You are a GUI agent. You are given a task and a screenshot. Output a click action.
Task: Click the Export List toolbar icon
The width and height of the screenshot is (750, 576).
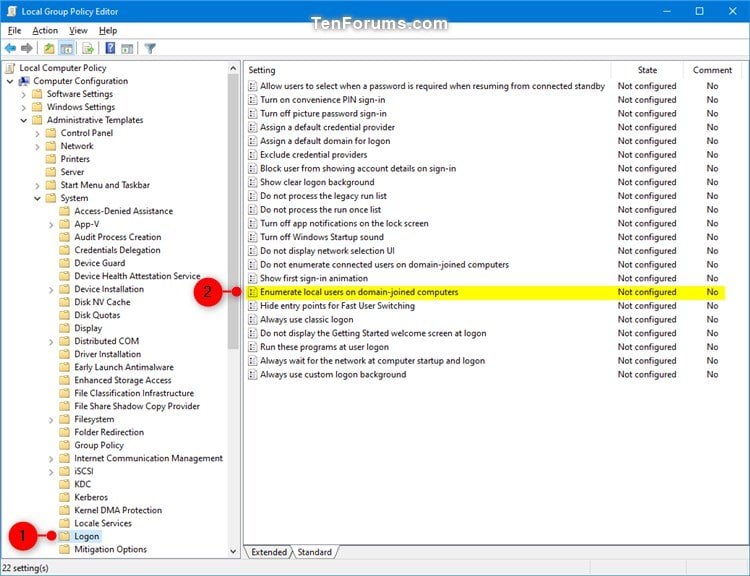[x=88, y=48]
